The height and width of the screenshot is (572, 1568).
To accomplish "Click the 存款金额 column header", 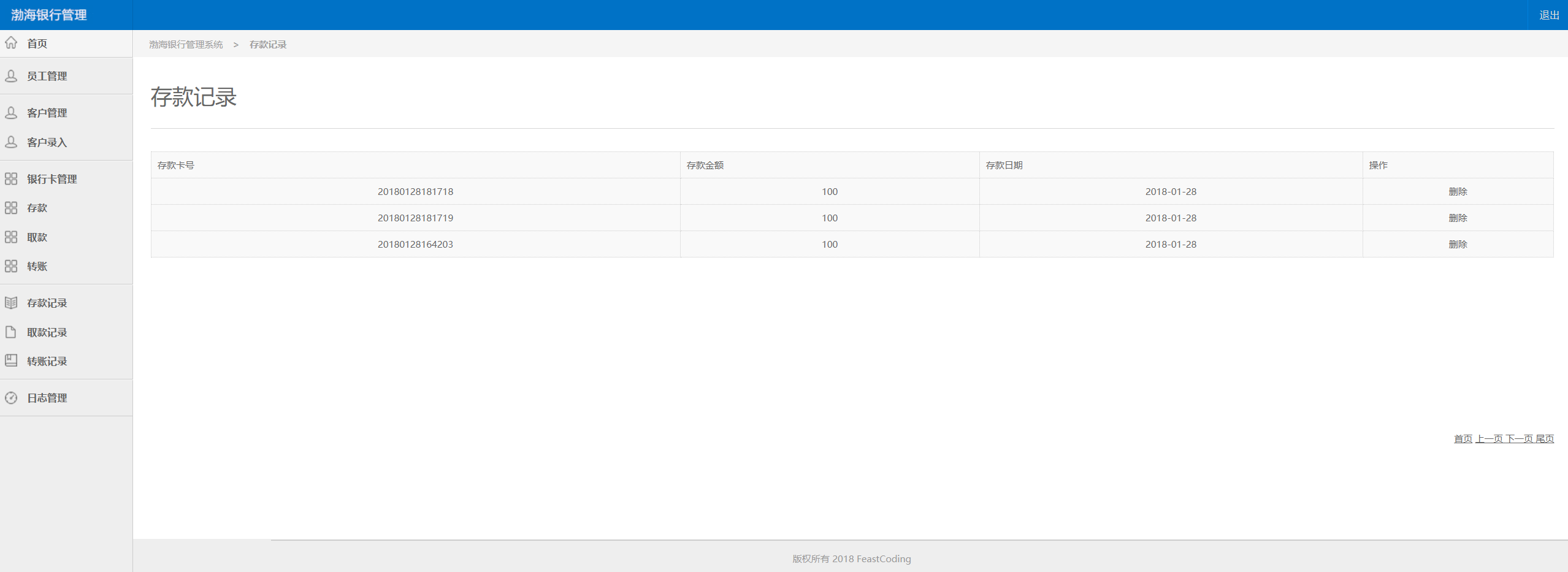I will [705, 166].
